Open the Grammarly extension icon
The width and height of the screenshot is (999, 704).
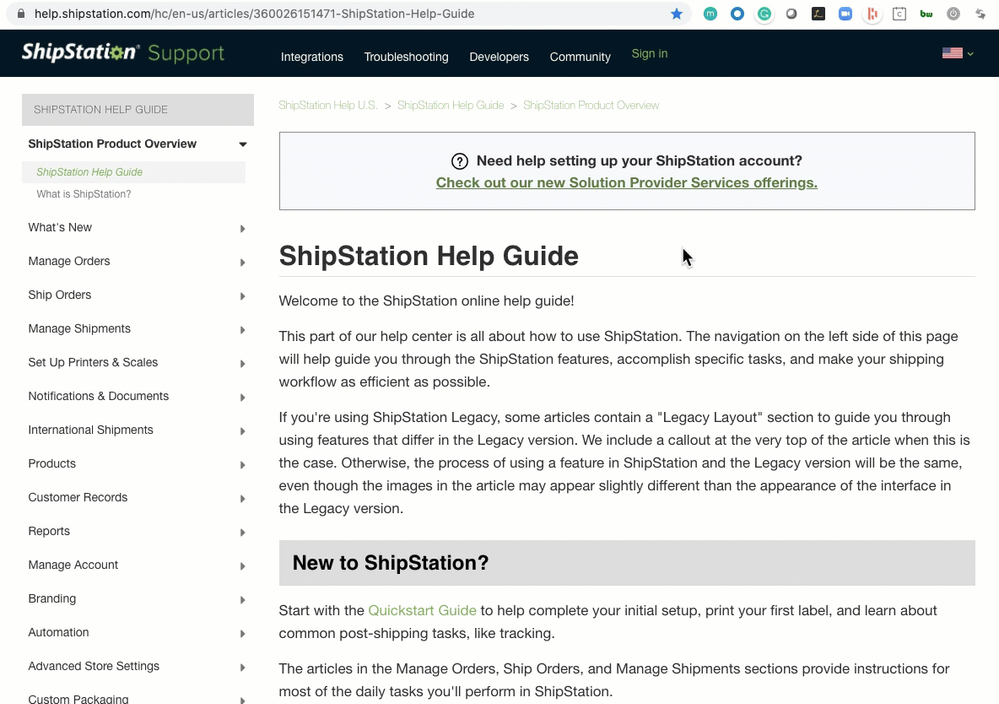point(764,14)
